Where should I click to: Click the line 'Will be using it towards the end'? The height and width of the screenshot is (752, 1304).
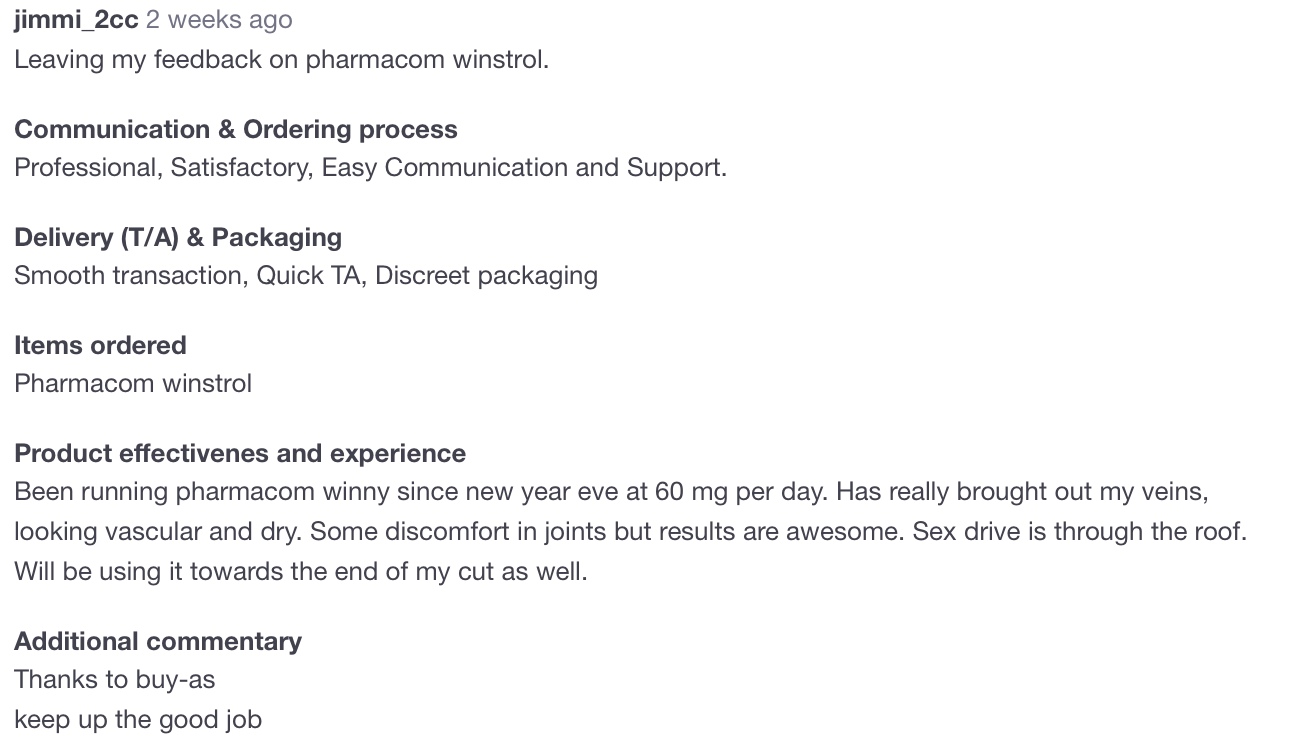pyautogui.click(x=301, y=572)
